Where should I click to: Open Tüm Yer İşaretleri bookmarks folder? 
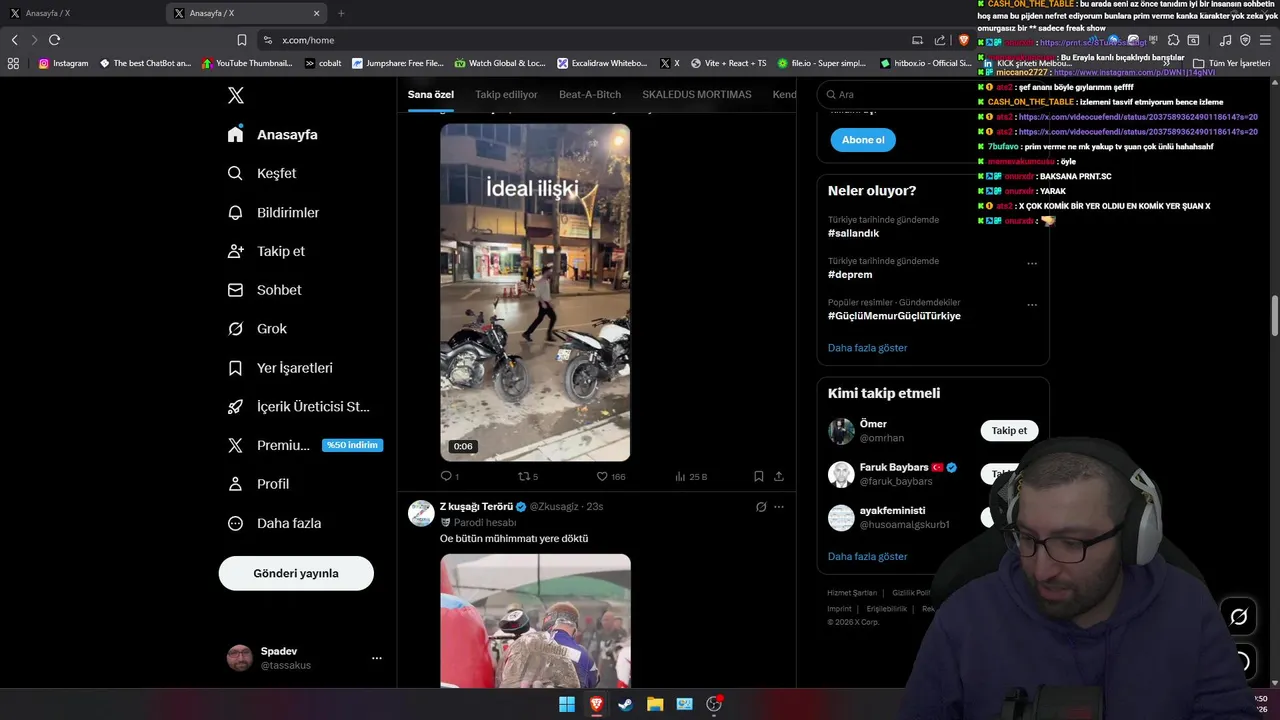pyautogui.click(x=1231, y=63)
